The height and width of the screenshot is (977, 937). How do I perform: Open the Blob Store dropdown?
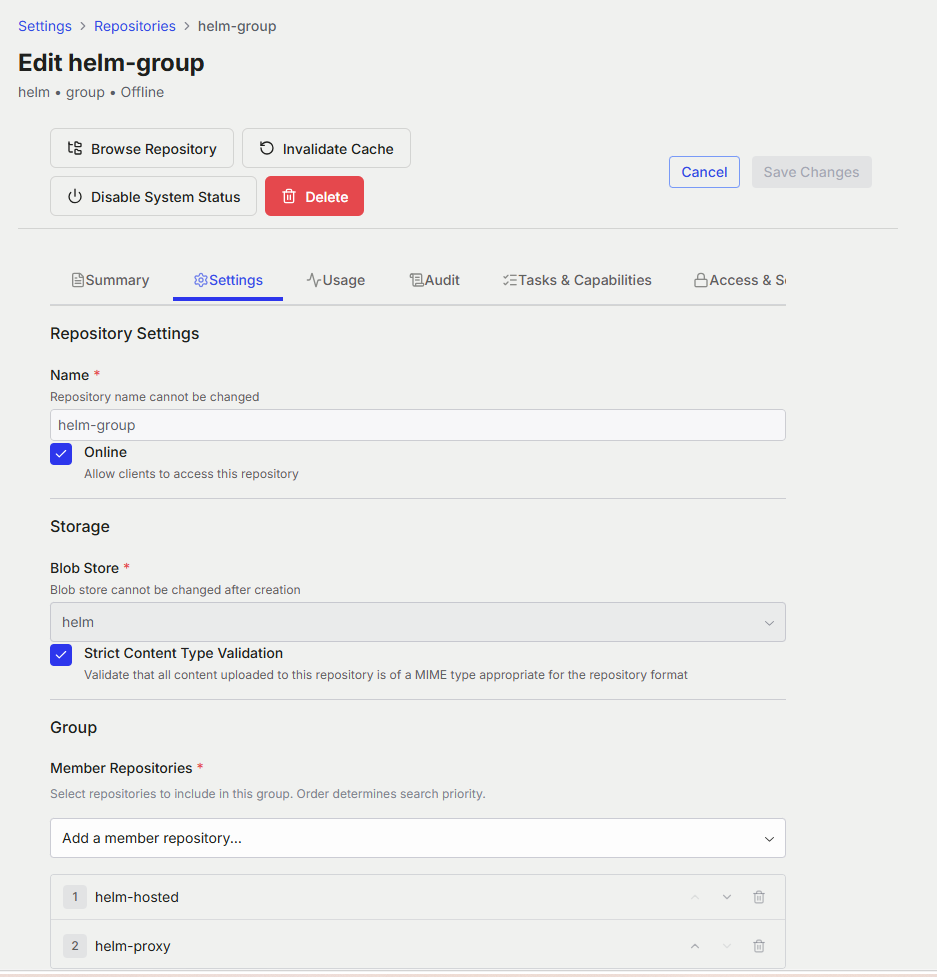[417, 622]
